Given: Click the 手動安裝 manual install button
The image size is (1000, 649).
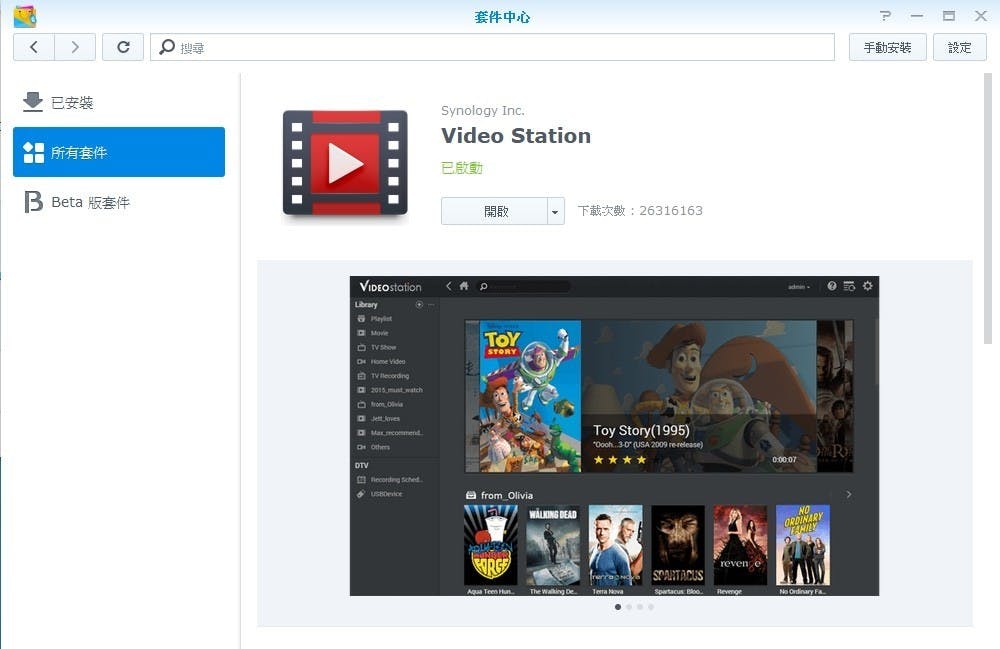Looking at the screenshot, I should click(x=887, y=47).
